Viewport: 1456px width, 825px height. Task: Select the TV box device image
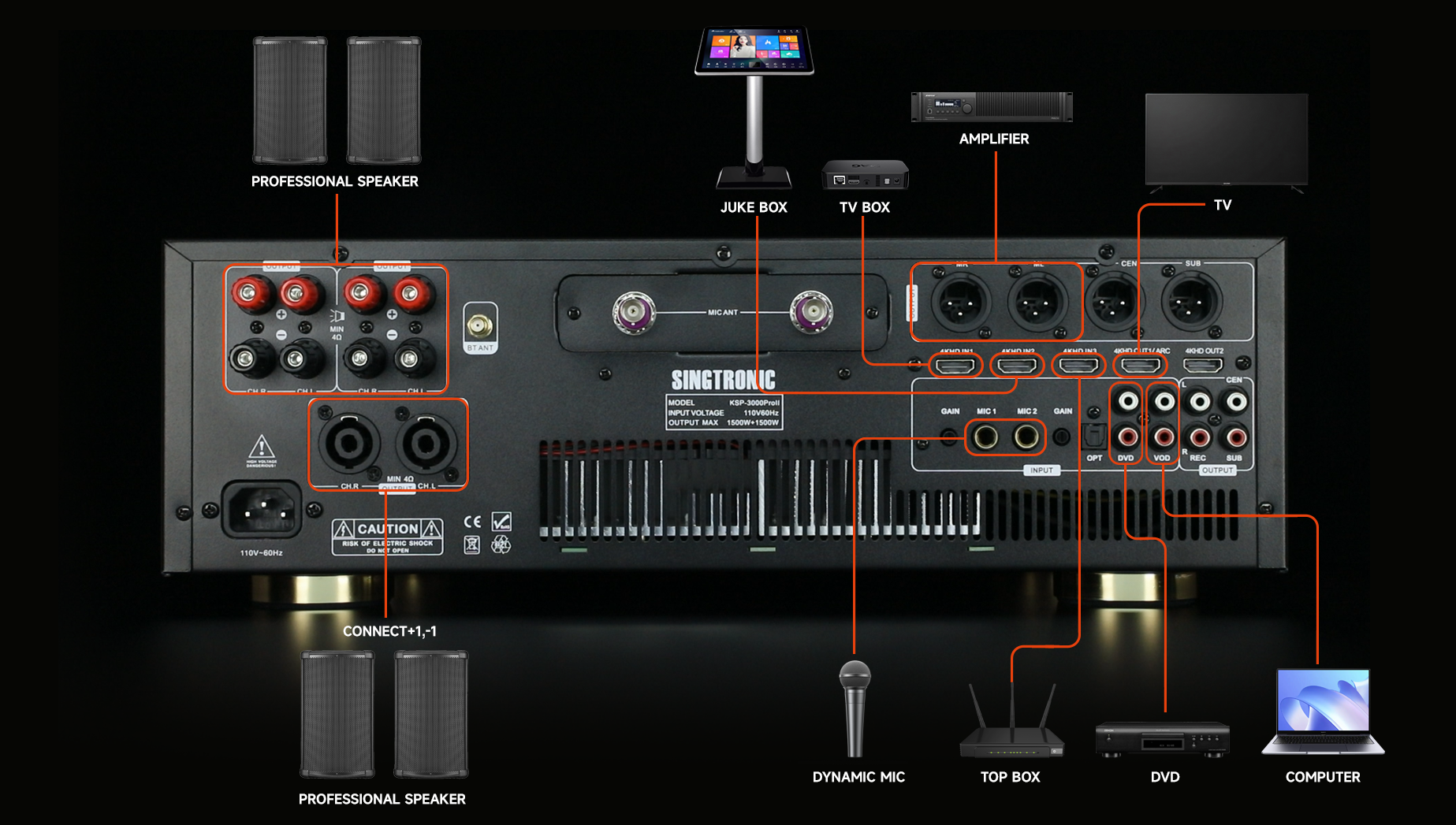click(866, 174)
